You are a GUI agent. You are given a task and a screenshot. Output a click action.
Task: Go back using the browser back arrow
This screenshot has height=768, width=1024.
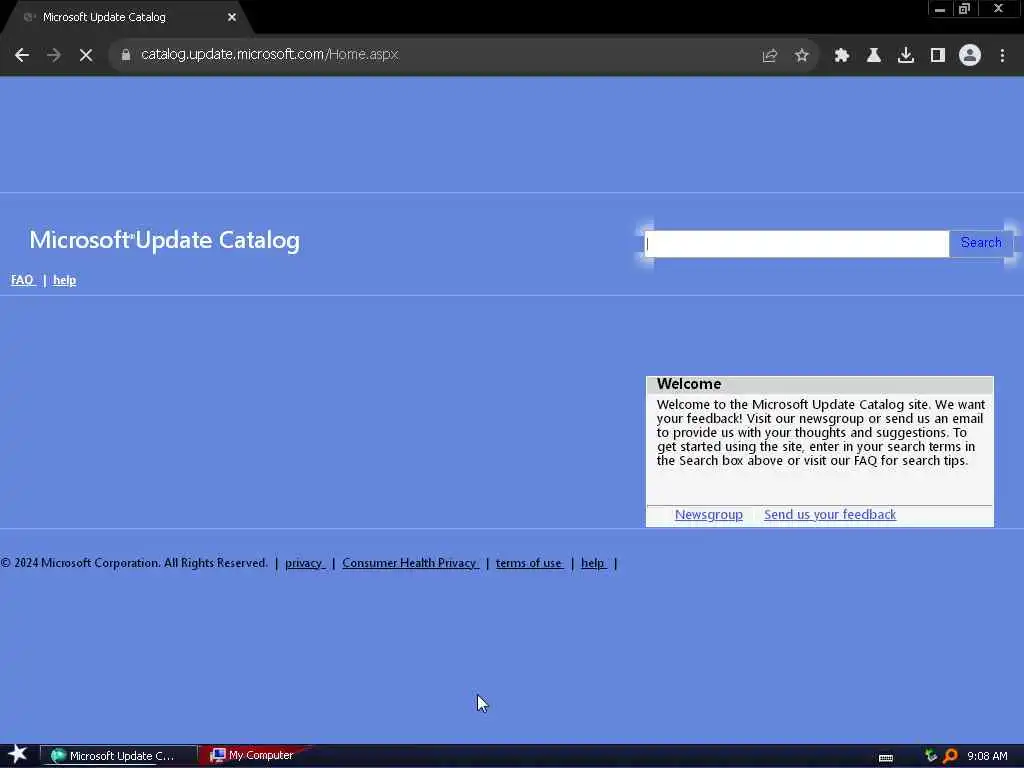click(22, 55)
